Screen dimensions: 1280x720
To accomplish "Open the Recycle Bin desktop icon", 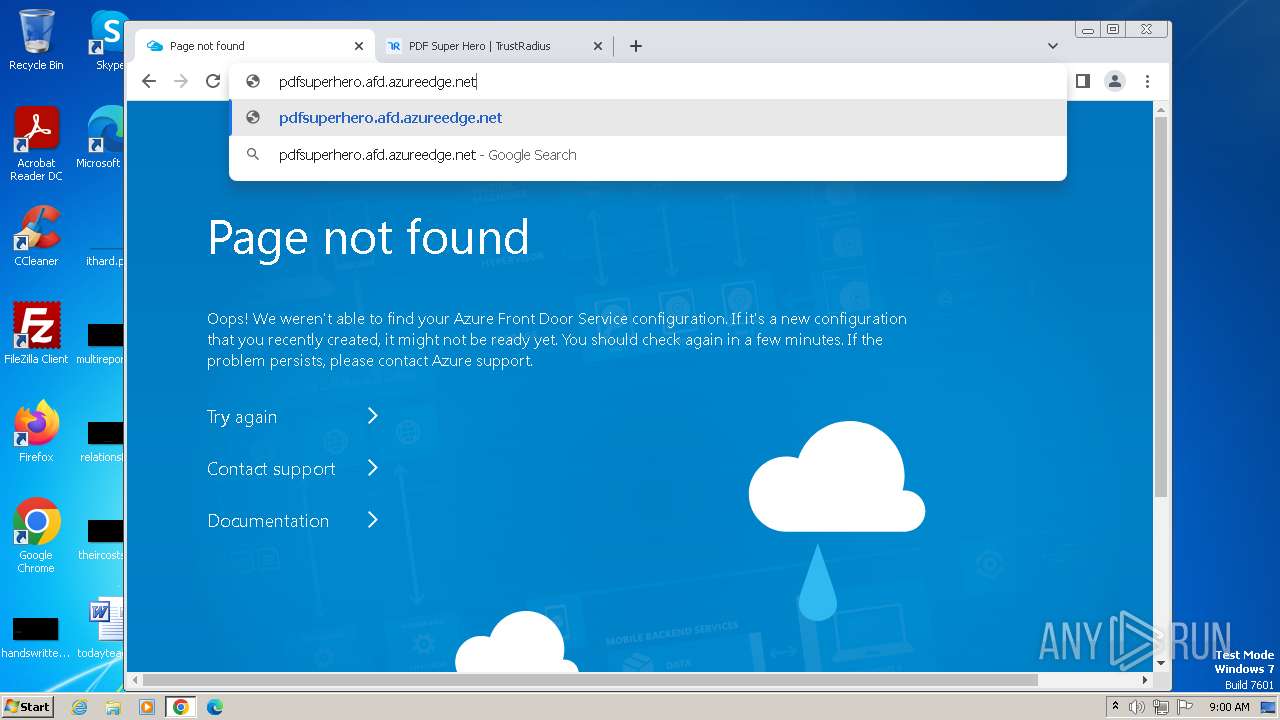I will coord(36,40).
